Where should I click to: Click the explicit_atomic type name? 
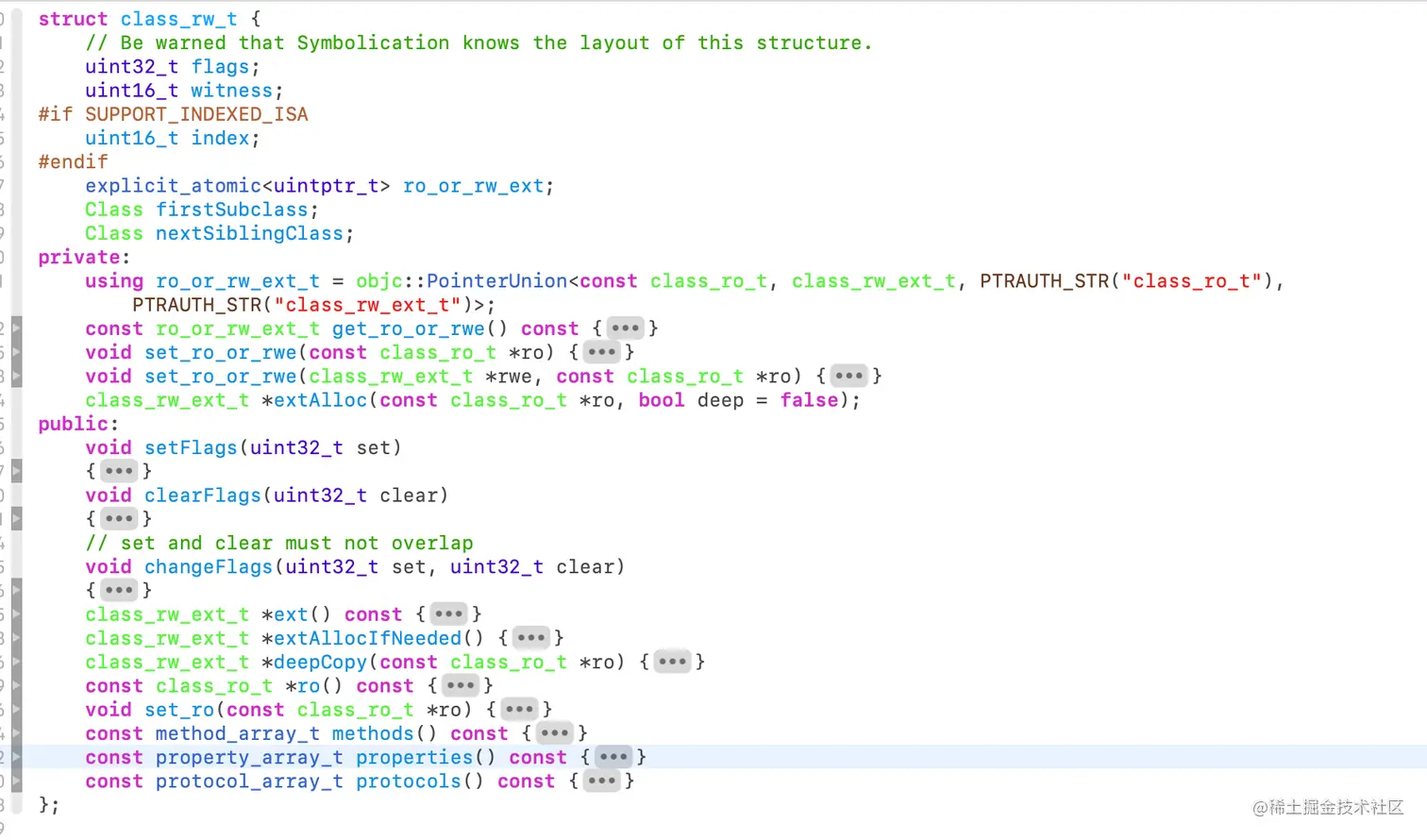point(173,186)
